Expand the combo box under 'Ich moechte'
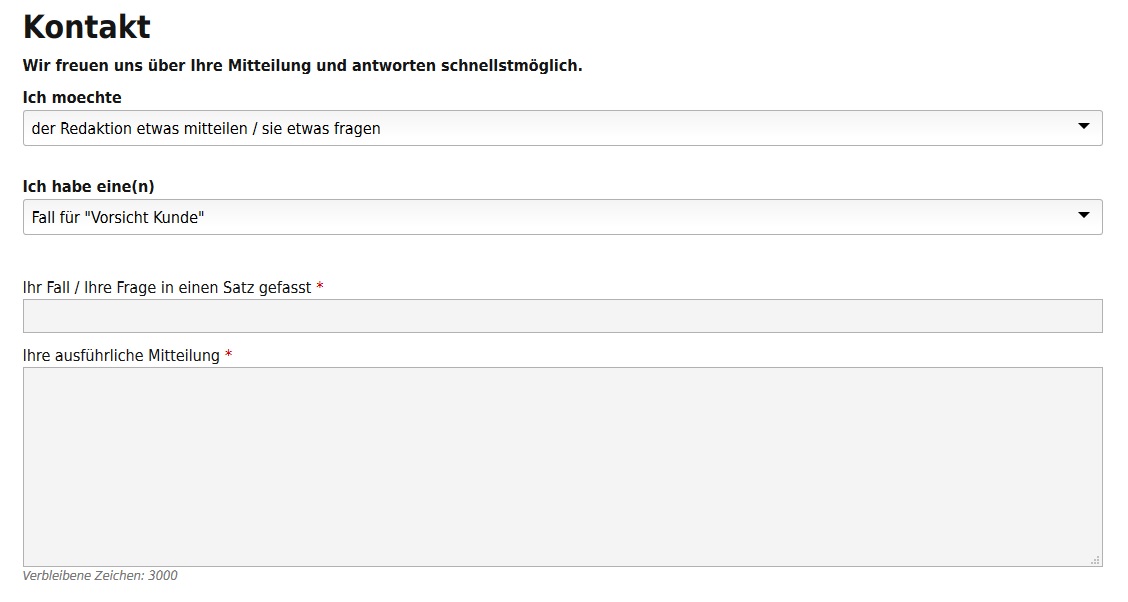 click(x=563, y=128)
